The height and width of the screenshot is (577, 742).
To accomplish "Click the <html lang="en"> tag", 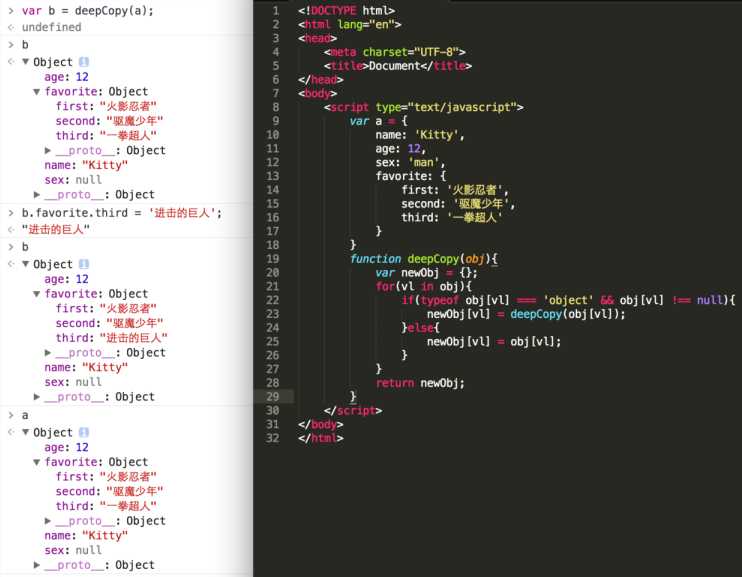I will click(350, 24).
